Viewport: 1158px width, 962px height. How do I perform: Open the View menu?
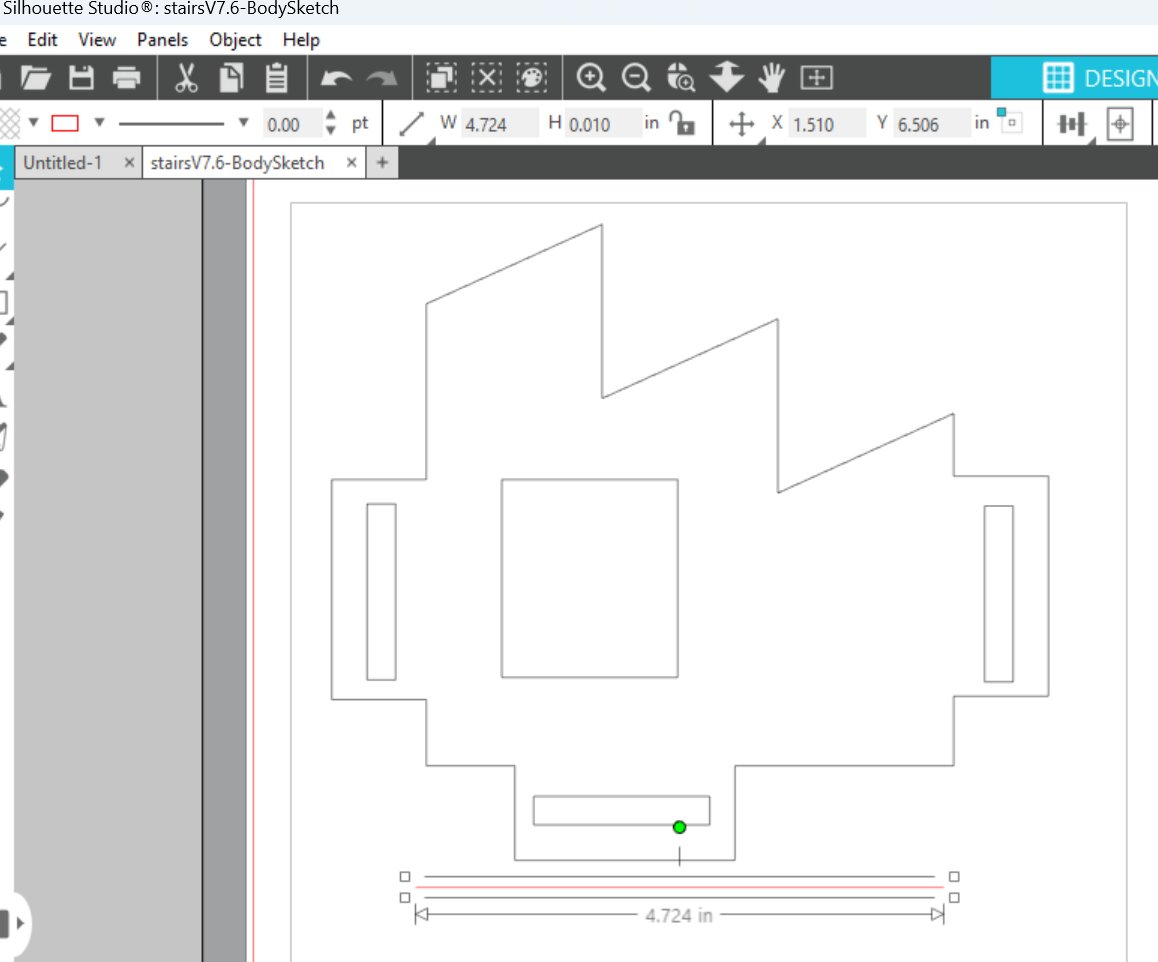[97, 40]
